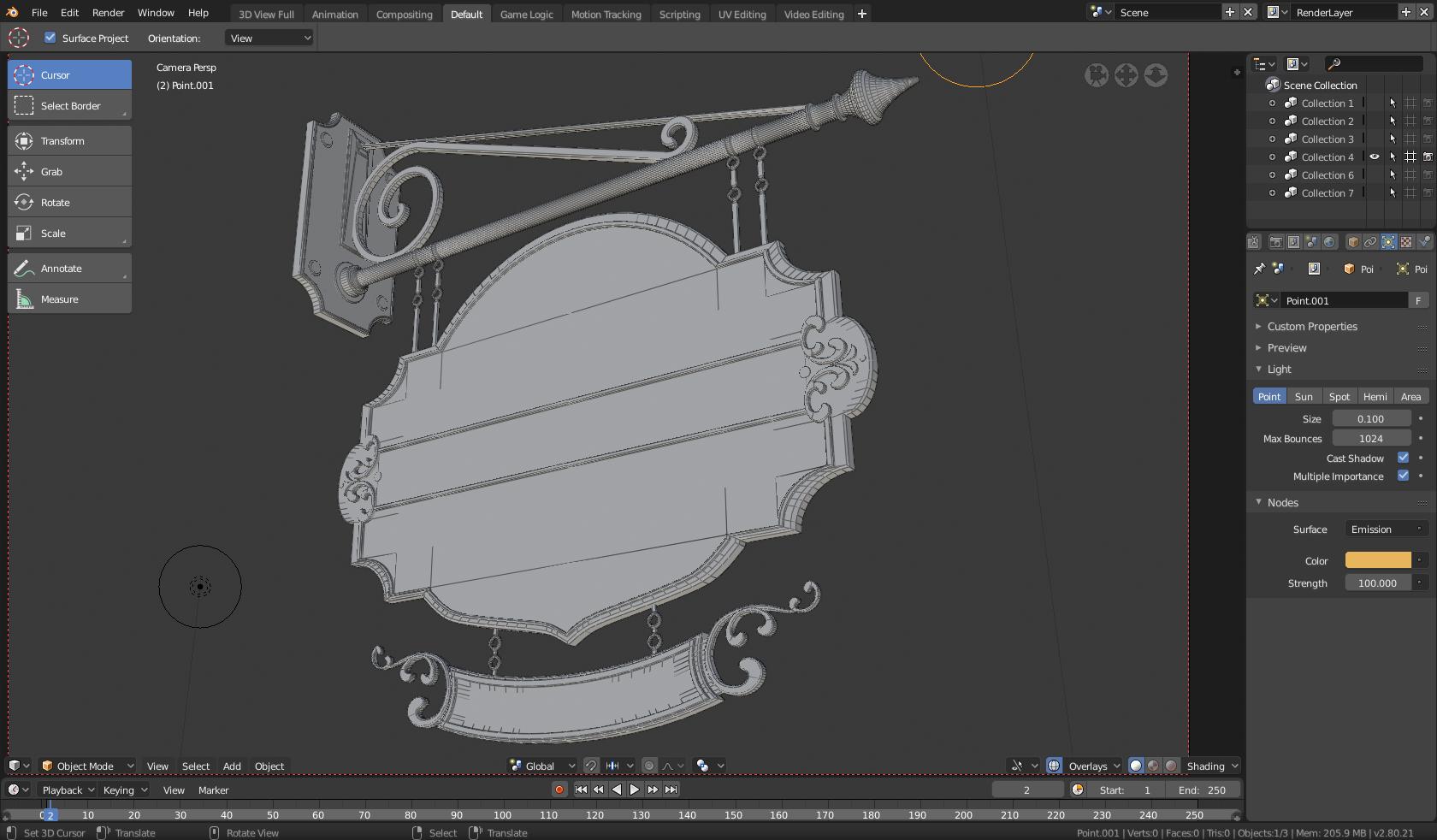Switch to the UV Editing workspace tab
Screen dimensions: 1437x840
click(x=742, y=14)
